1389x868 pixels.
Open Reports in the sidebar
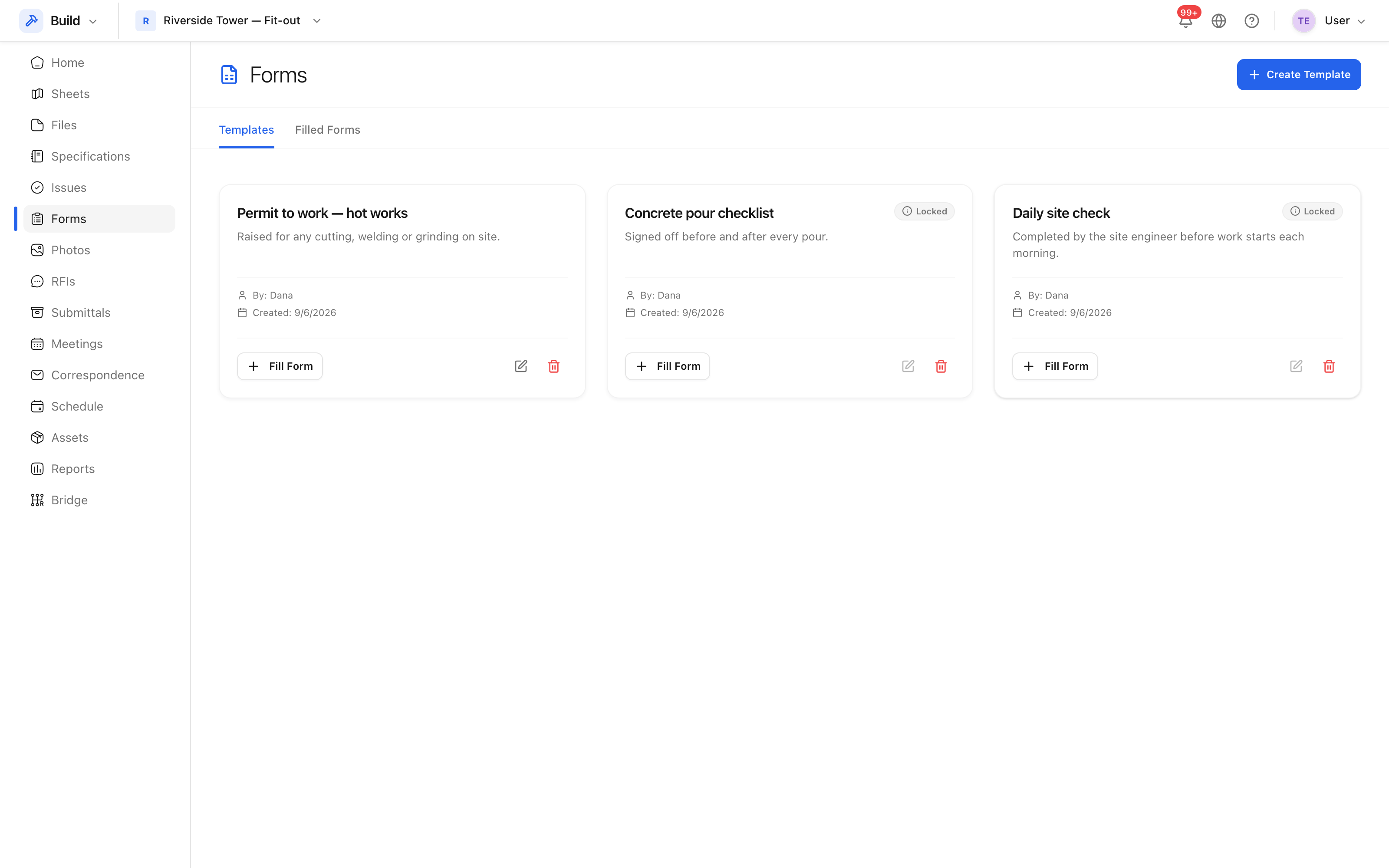[x=99, y=469]
